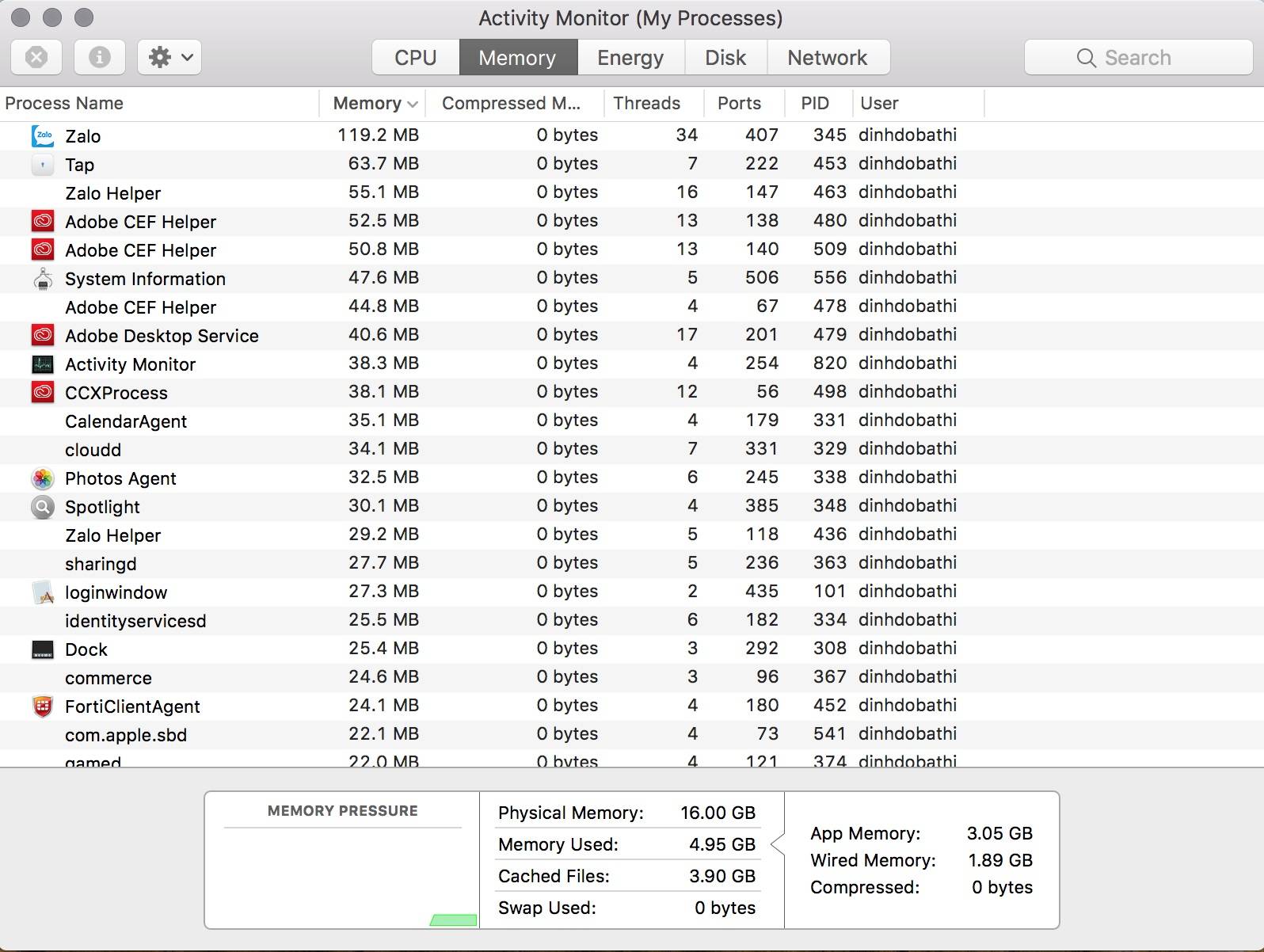The width and height of the screenshot is (1264, 952).
Task: Click the Swap Used value
Action: [x=725, y=908]
